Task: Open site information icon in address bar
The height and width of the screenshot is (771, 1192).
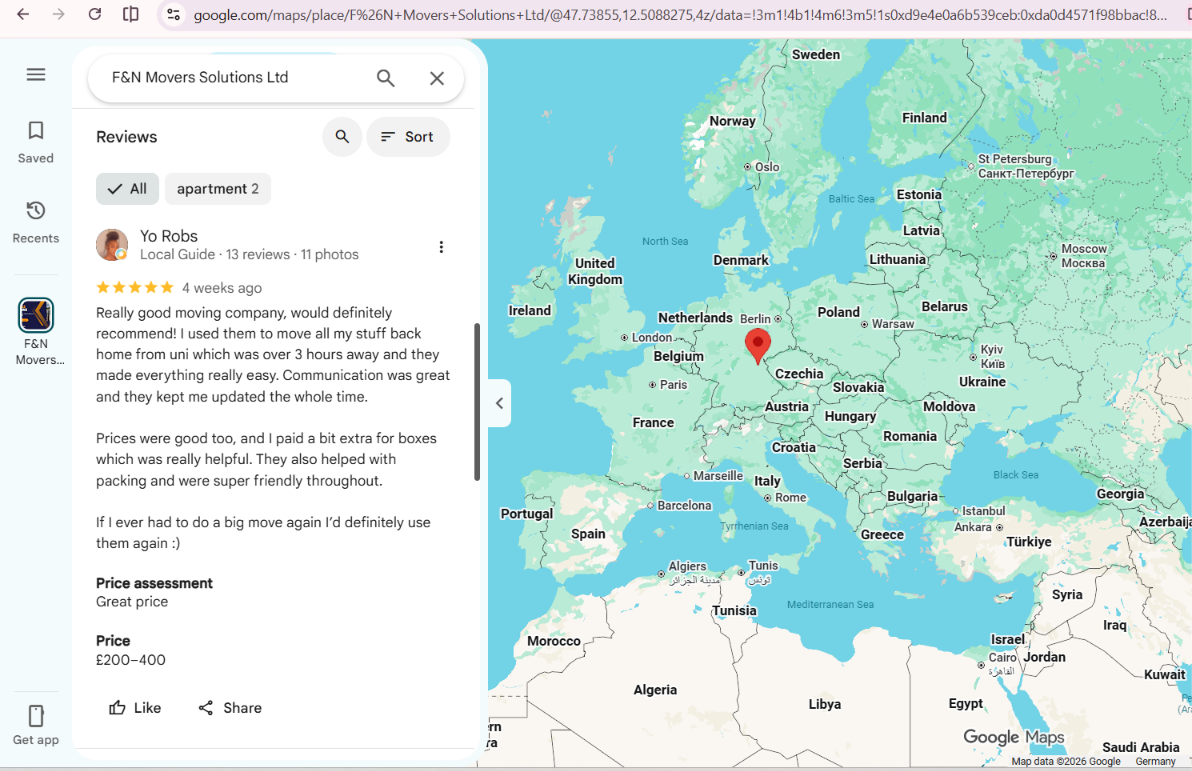Action: [173, 14]
